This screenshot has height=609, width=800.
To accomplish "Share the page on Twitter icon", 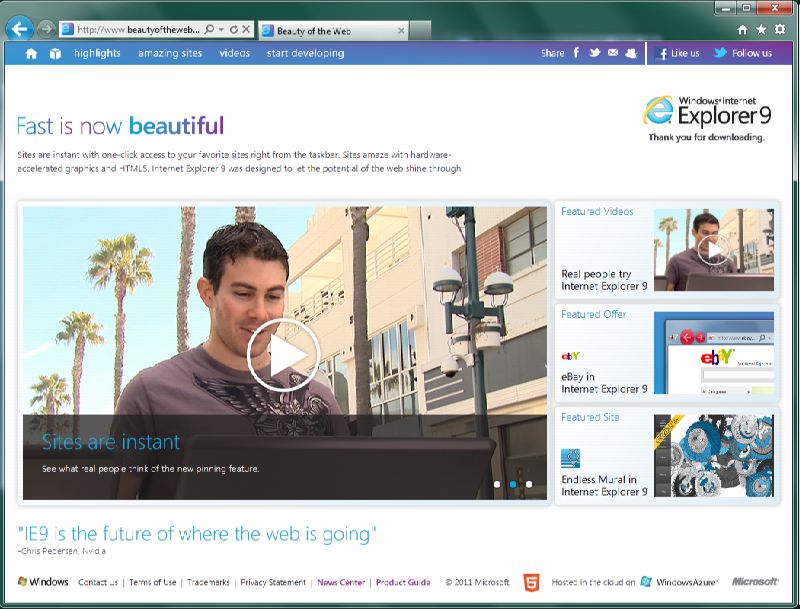I will coord(594,53).
